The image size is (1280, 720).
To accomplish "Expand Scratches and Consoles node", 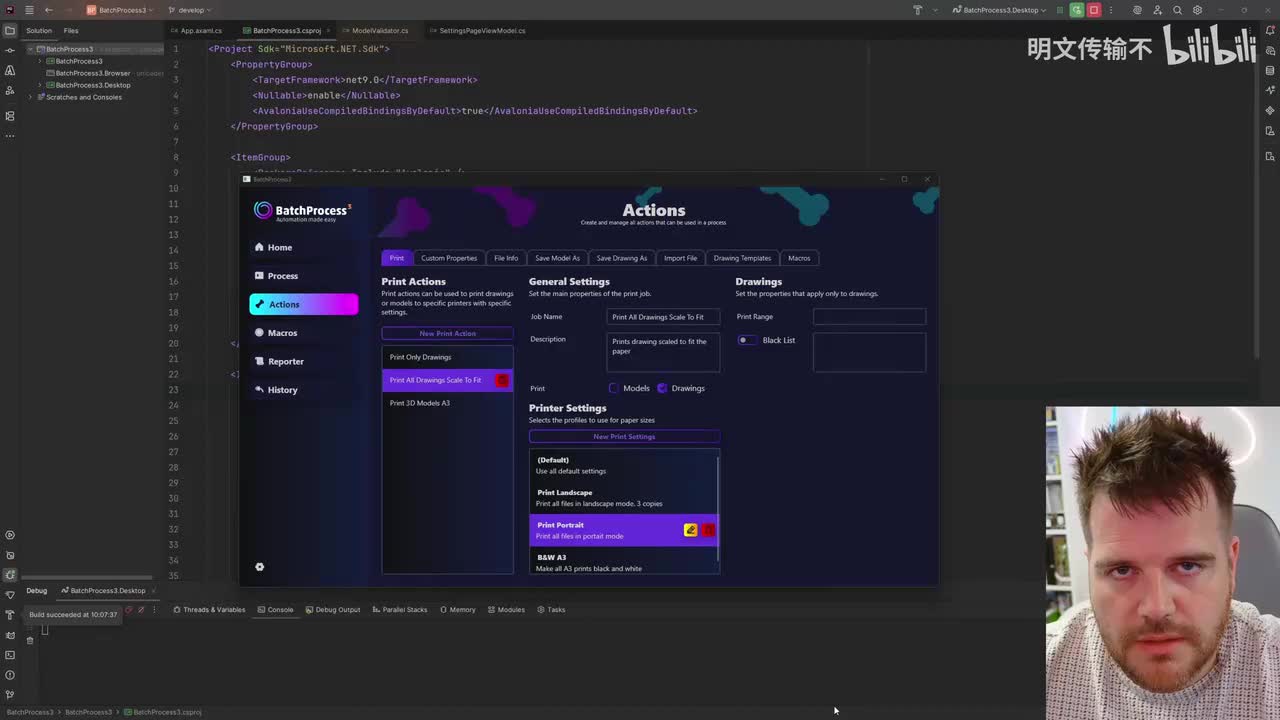I will point(32,97).
